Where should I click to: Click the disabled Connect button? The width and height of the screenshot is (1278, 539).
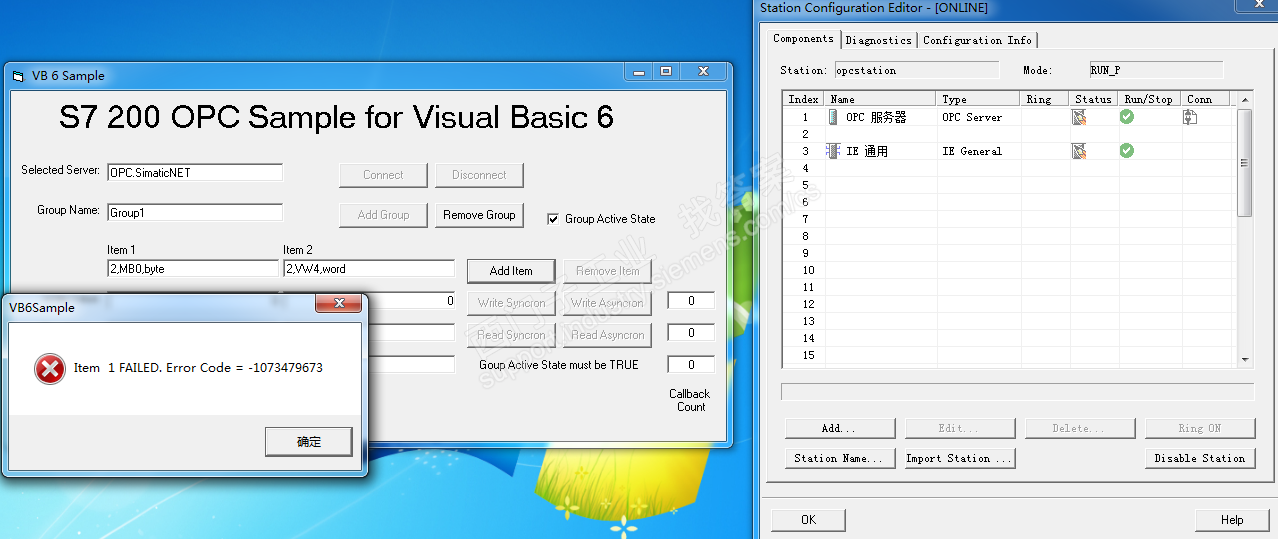383,175
